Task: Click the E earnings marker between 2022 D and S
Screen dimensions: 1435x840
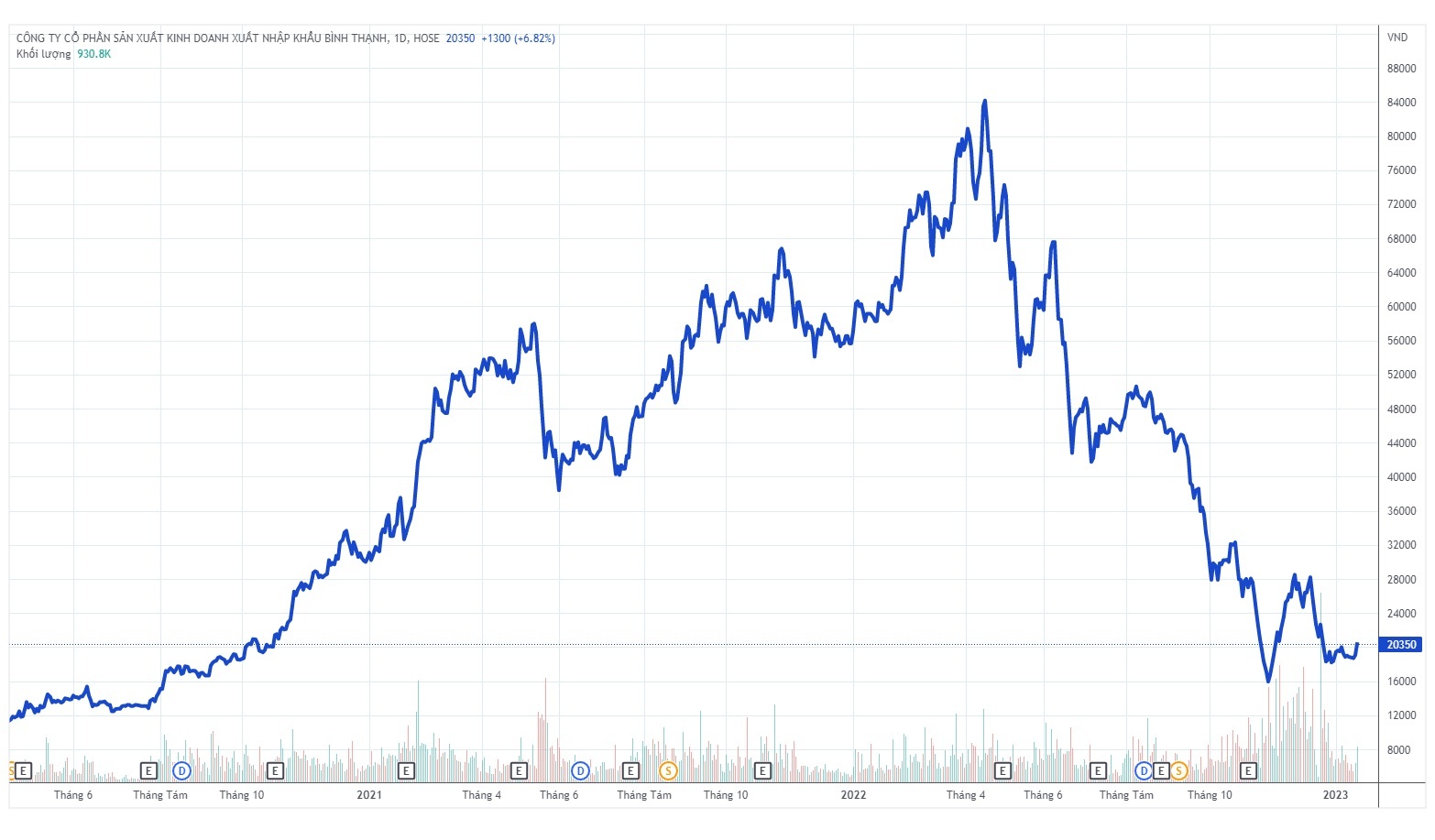Action: click(x=1161, y=770)
